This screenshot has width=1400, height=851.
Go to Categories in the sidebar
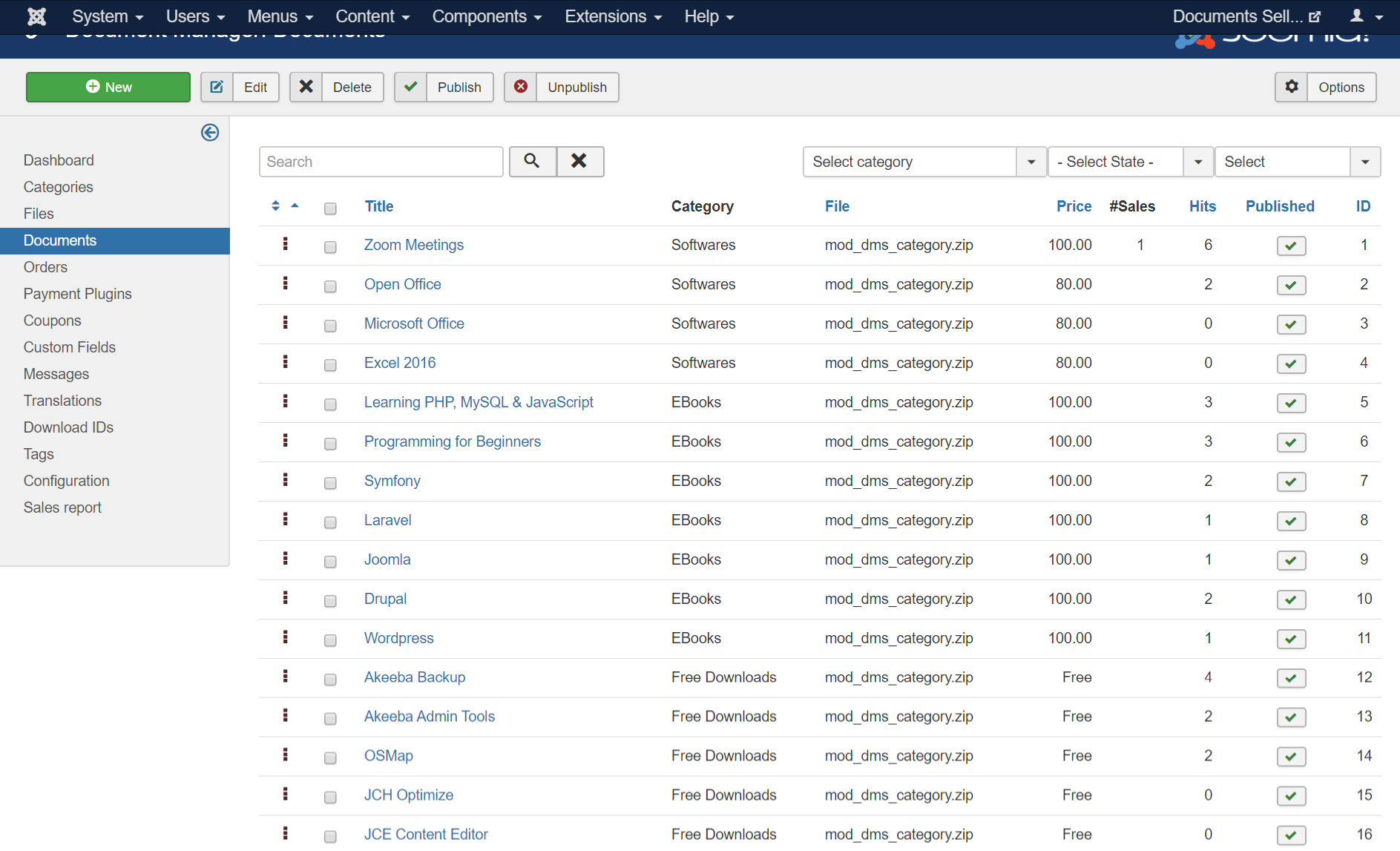click(58, 187)
